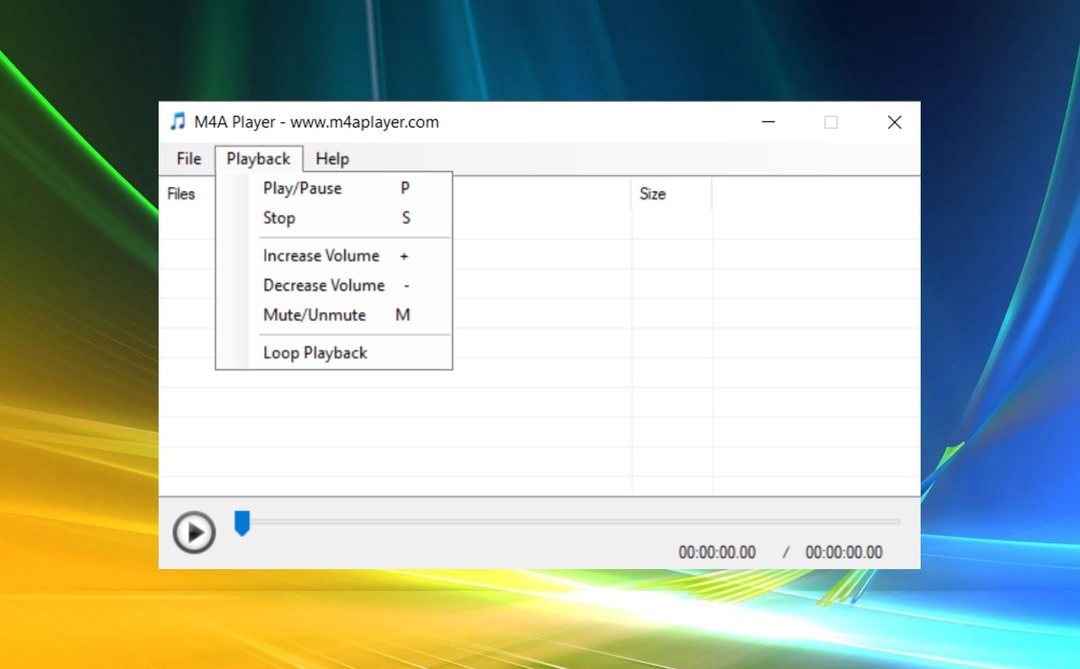Image resolution: width=1080 pixels, height=669 pixels.
Task: Click the Files column header
Action: (x=181, y=194)
